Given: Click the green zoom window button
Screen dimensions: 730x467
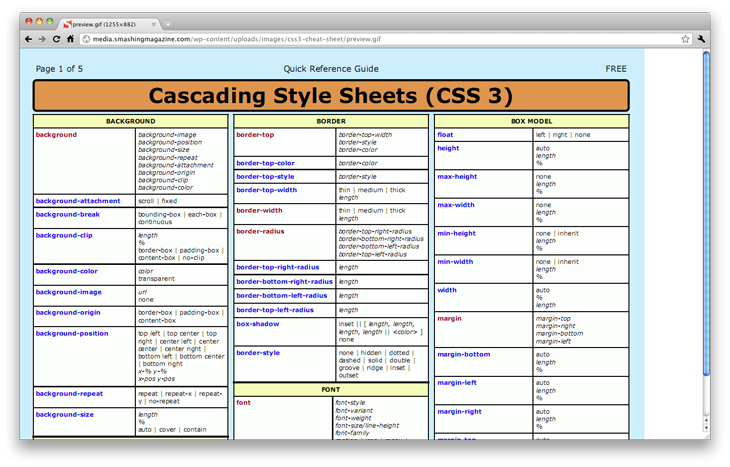Looking at the screenshot, I should [52, 21].
